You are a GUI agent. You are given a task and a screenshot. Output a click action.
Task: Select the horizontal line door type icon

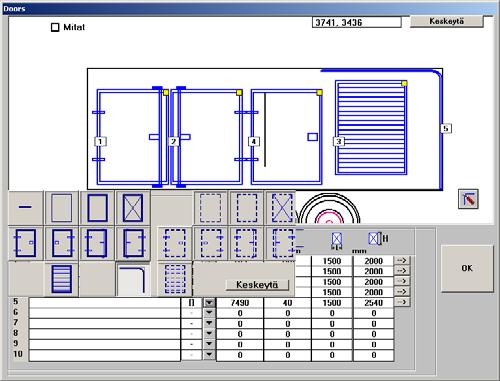(x=25, y=208)
